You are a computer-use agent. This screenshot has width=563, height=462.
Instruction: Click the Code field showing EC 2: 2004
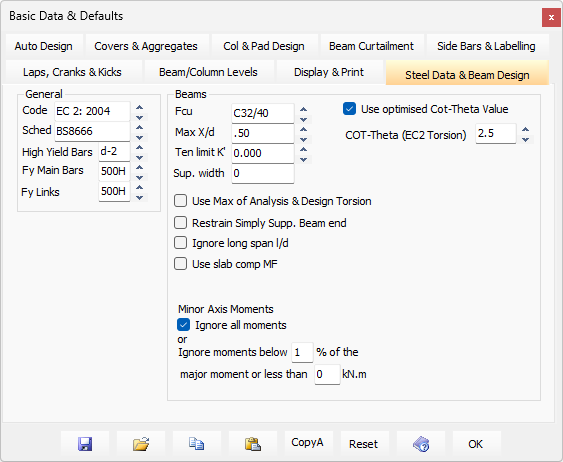[92, 111]
